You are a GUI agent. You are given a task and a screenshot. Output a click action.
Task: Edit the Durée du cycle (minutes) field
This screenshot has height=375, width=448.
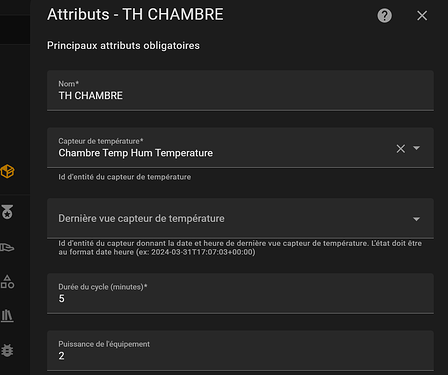pos(240,294)
